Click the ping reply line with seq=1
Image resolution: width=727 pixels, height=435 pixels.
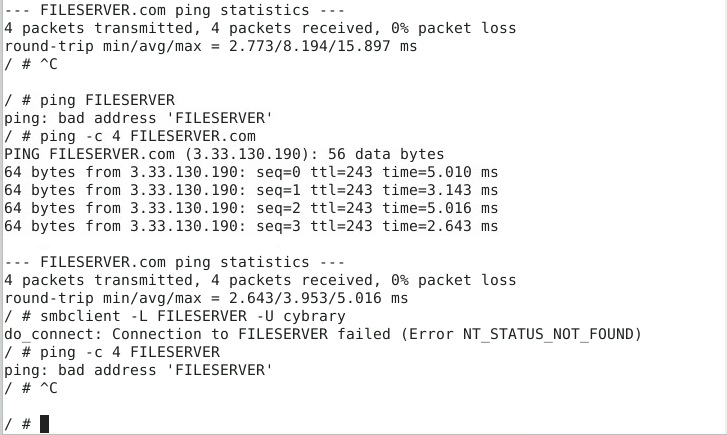pos(250,190)
